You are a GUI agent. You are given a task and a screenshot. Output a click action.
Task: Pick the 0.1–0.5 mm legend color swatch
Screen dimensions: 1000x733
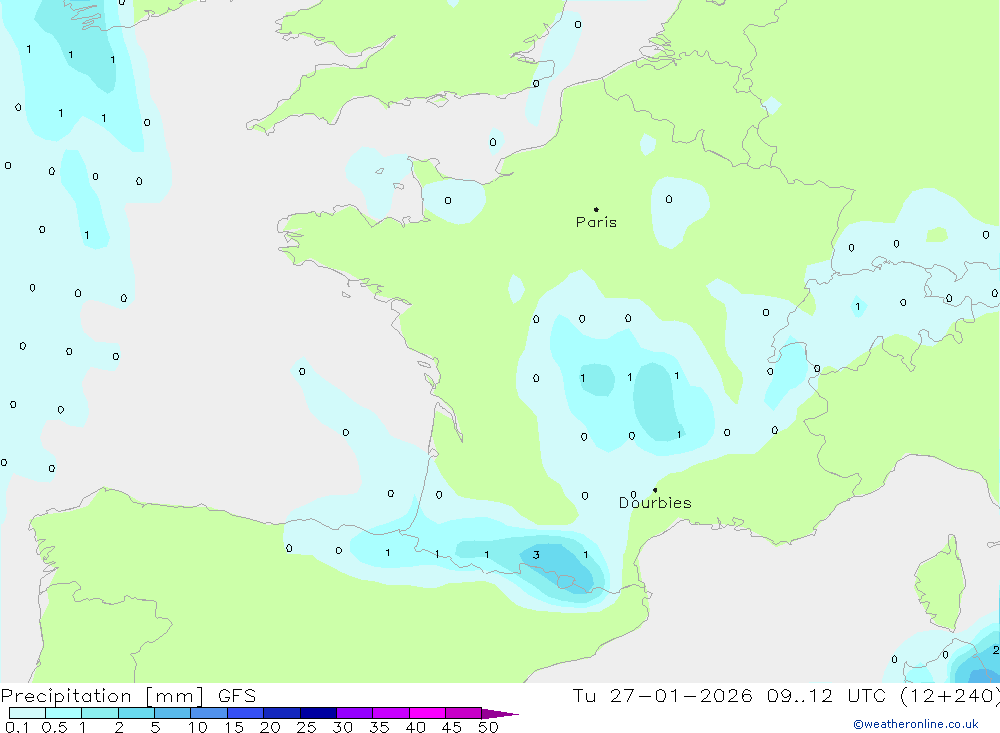tap(27, 713)
